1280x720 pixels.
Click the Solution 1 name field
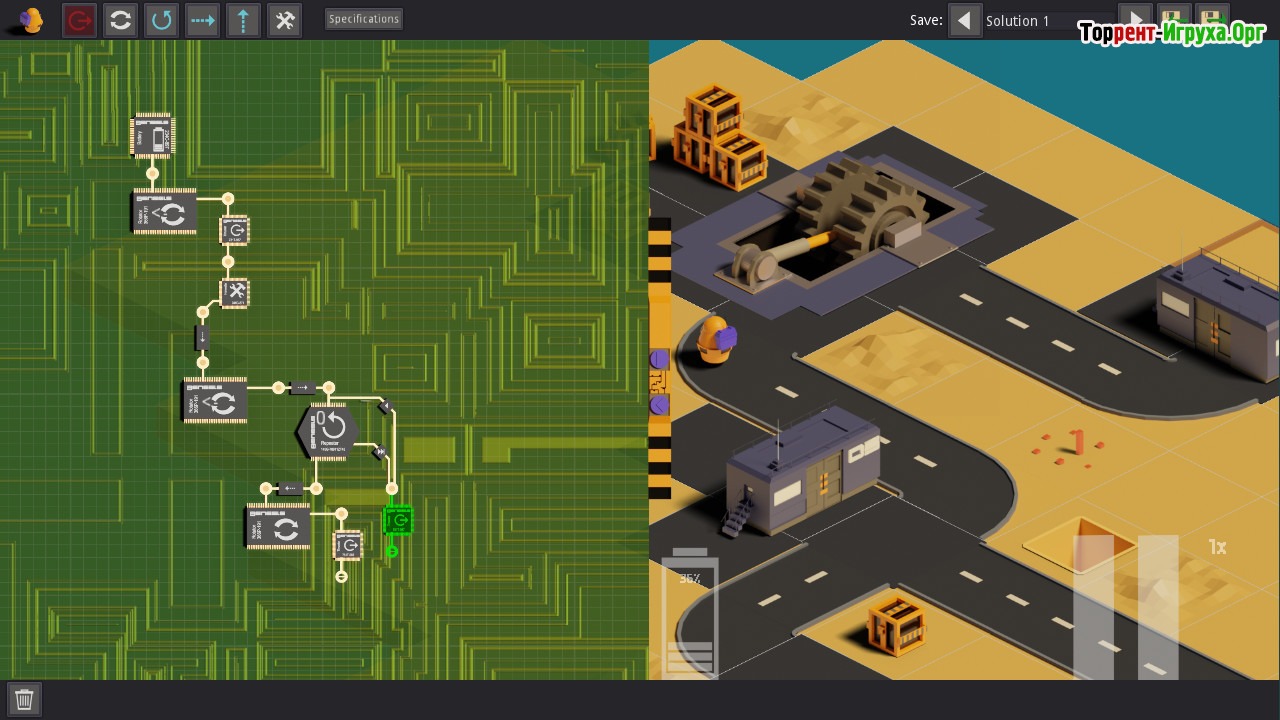pos(1045,21)
